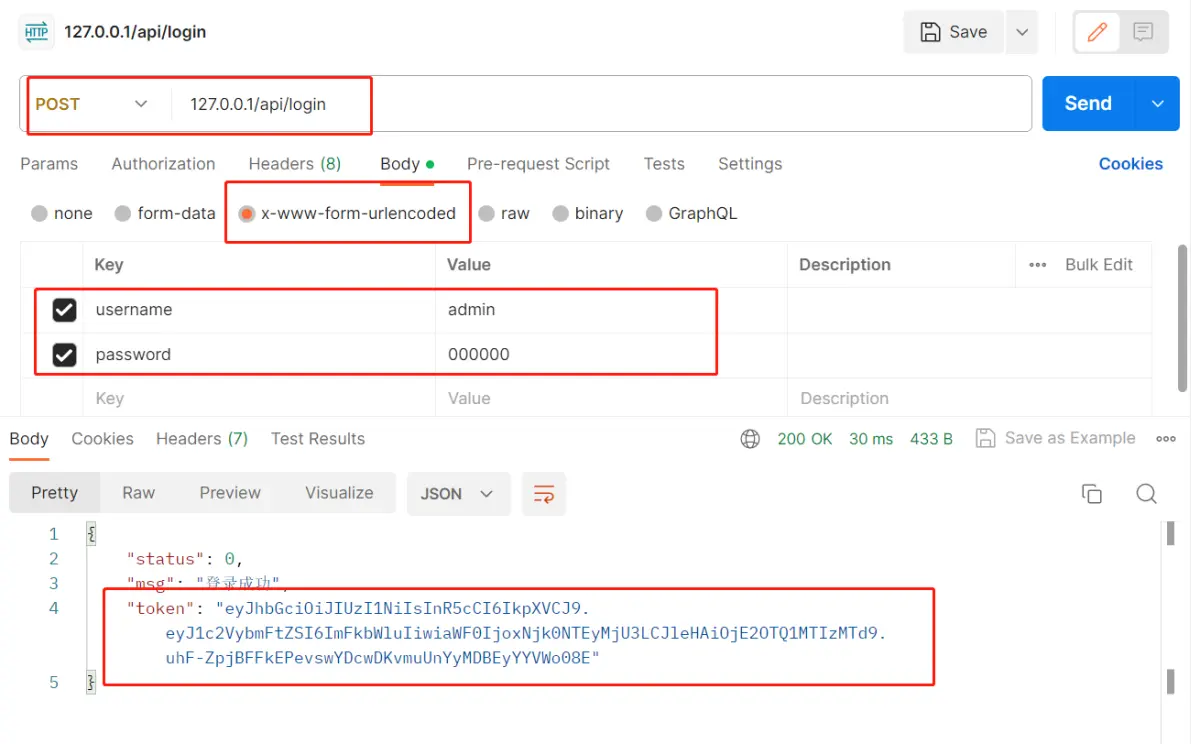The width and height of the screenshot is (1200, 744).
Task: Switch to the Headers (8) request tab
Action: (295, 164)
